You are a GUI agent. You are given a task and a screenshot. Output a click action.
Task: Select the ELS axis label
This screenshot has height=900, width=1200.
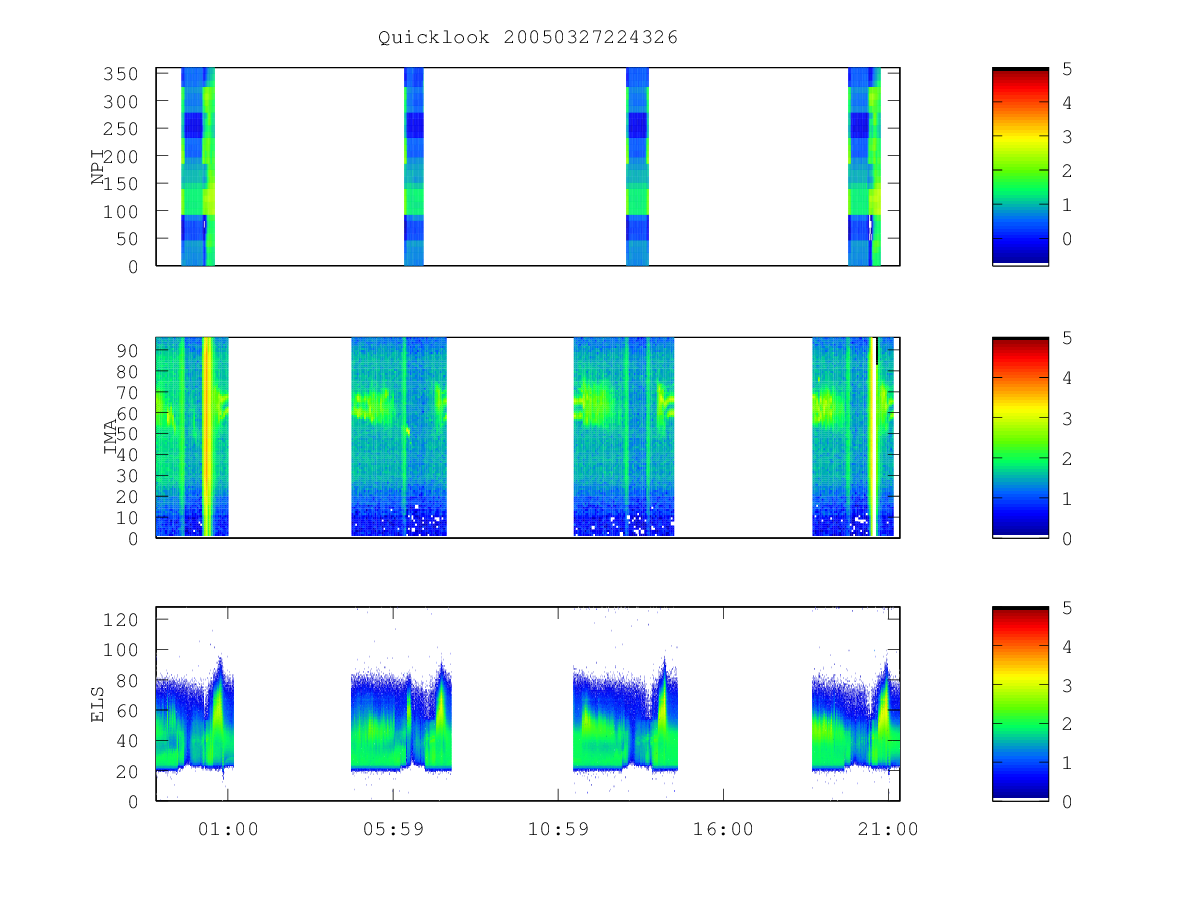(99, 704)
